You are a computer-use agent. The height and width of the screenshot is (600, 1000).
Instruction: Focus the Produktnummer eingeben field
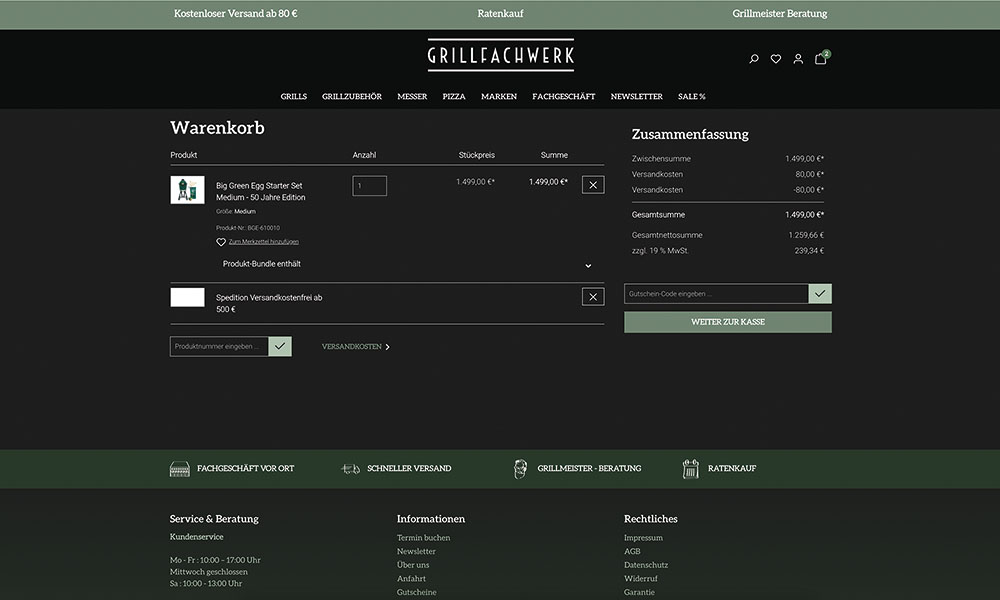(219, 346)
